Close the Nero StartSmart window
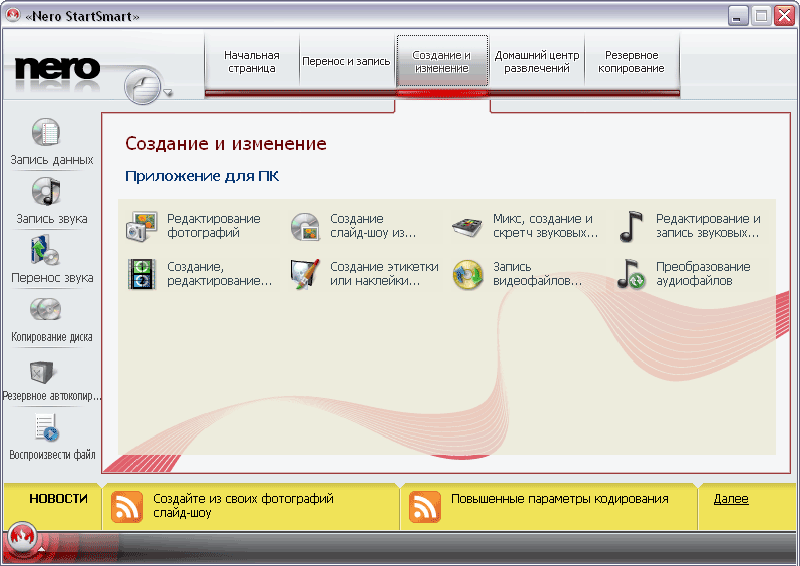Viewport: 800px width, 566px height. [784, 16]
